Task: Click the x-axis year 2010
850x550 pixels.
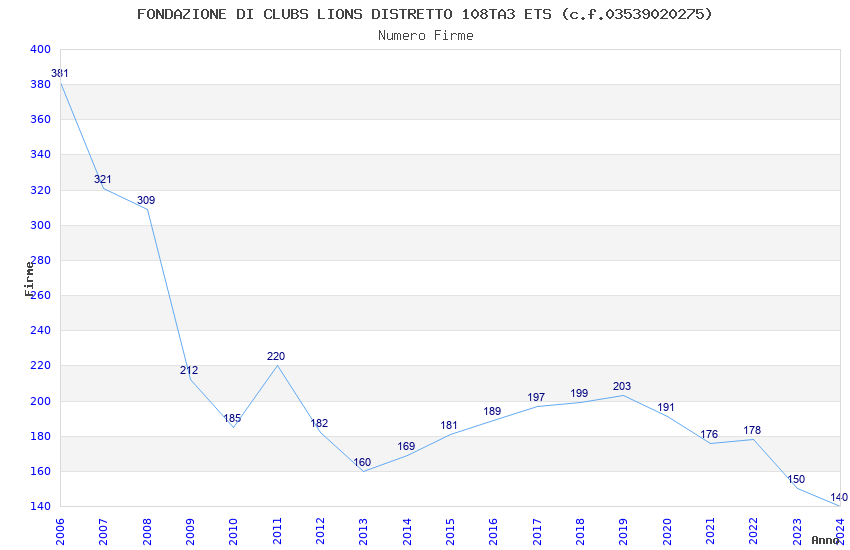Action: click(x=234, y=531)
